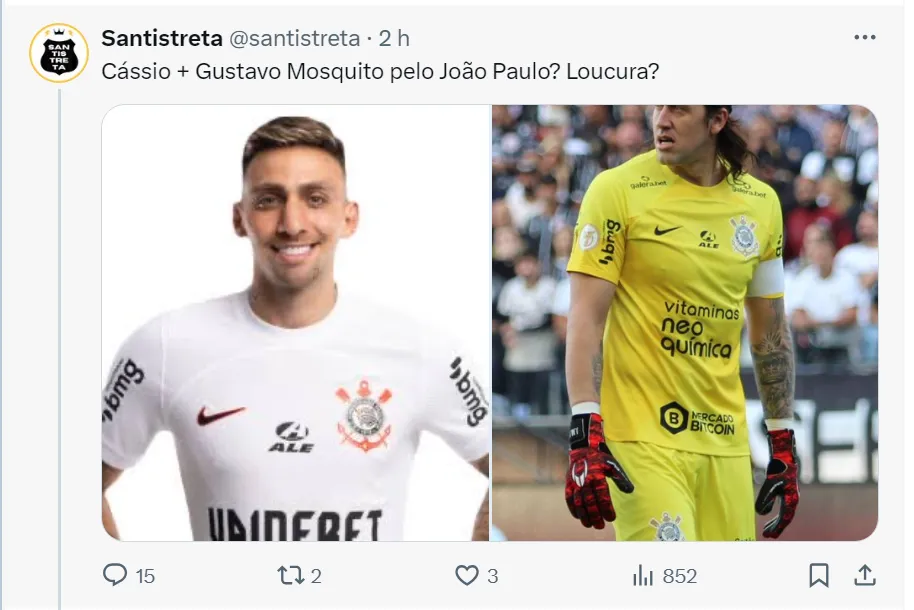
Task: Click the reply count 15
Action: click(x=145, y=576)
